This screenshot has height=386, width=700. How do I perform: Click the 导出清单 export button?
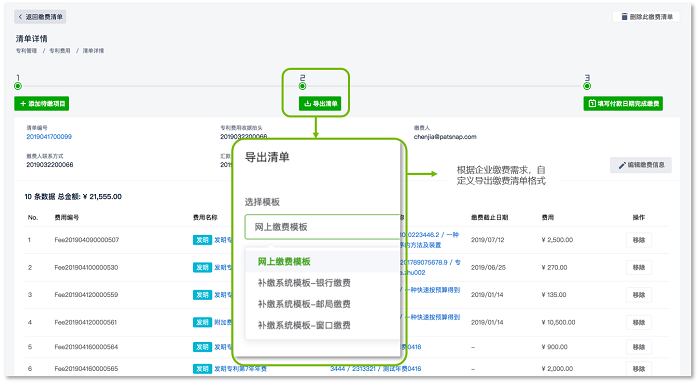[x=320, y=104]
